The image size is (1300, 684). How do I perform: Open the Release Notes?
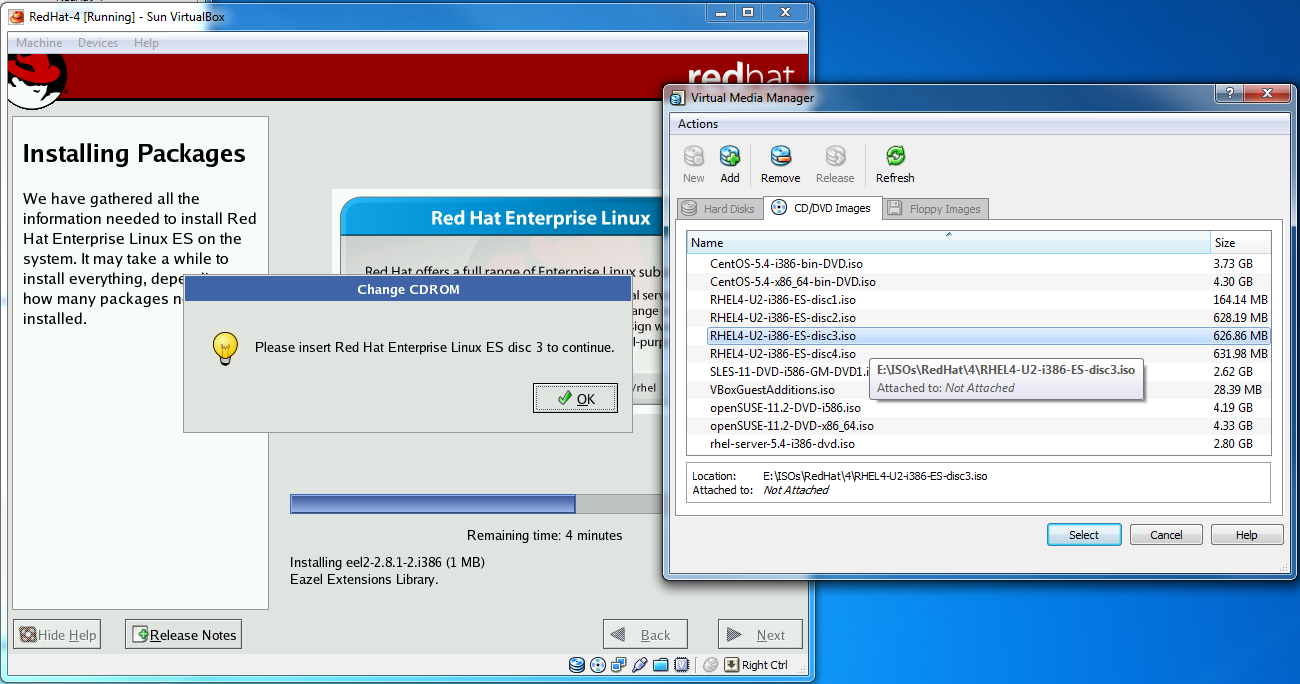183,635
